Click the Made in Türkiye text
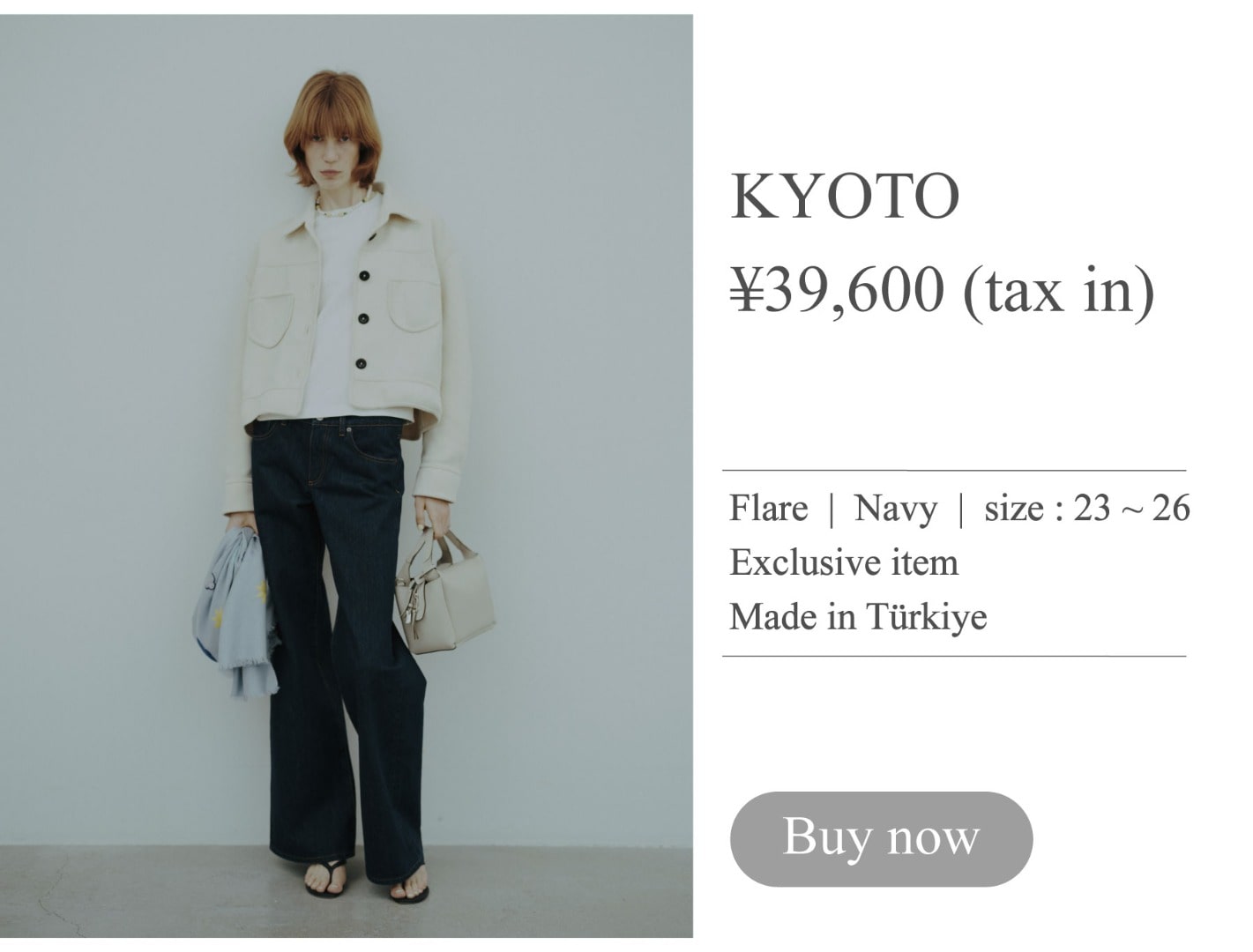Screen dimensions: 1253x952 (x=858, y=616)
